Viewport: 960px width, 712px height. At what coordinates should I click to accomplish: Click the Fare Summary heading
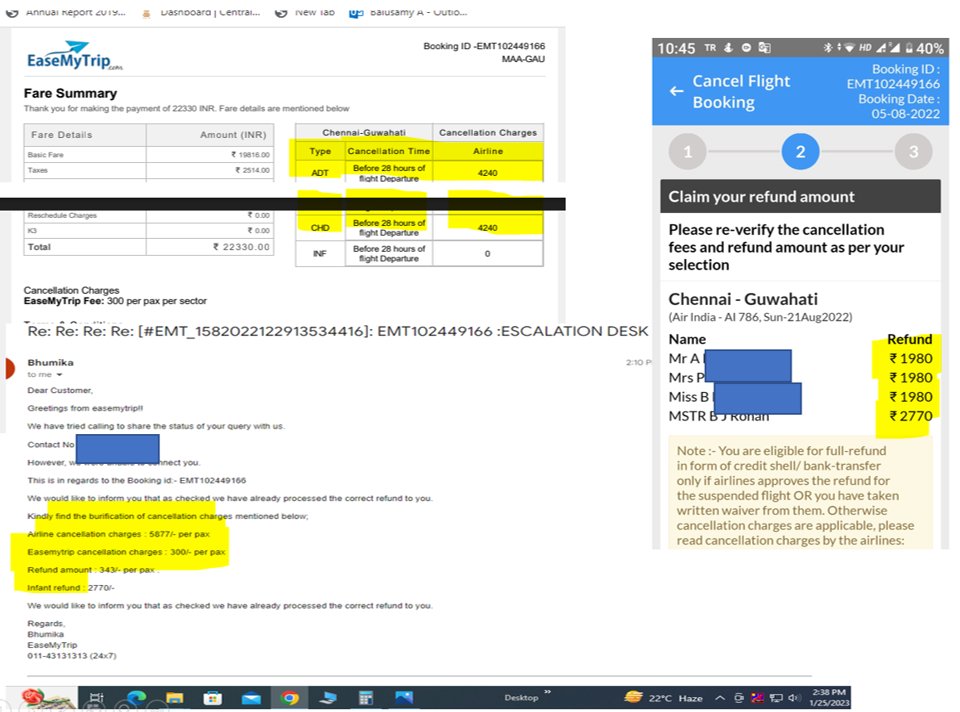click(x=70, y=93)
